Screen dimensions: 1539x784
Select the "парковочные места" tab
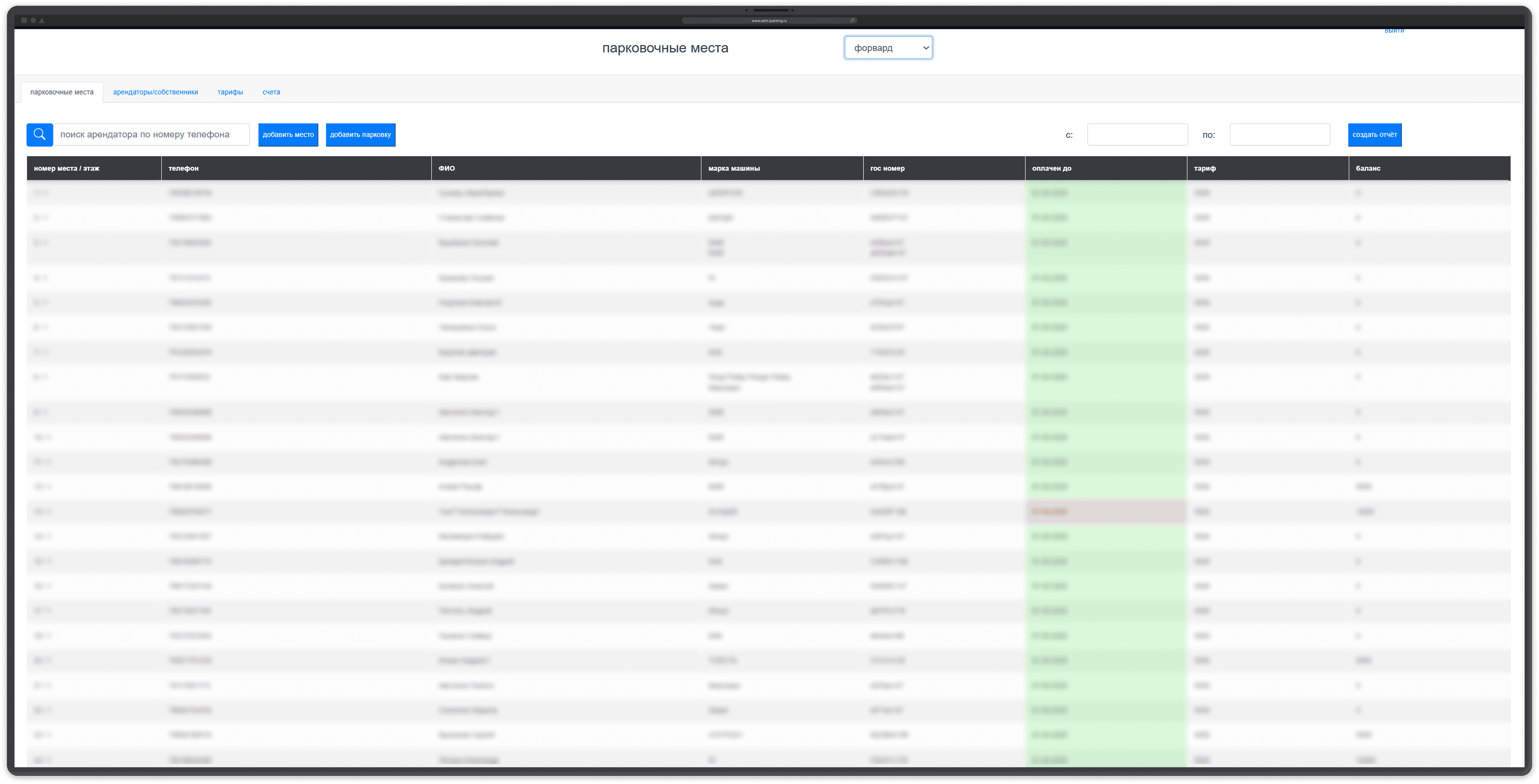pyautogui.click(x=62, y=92)
